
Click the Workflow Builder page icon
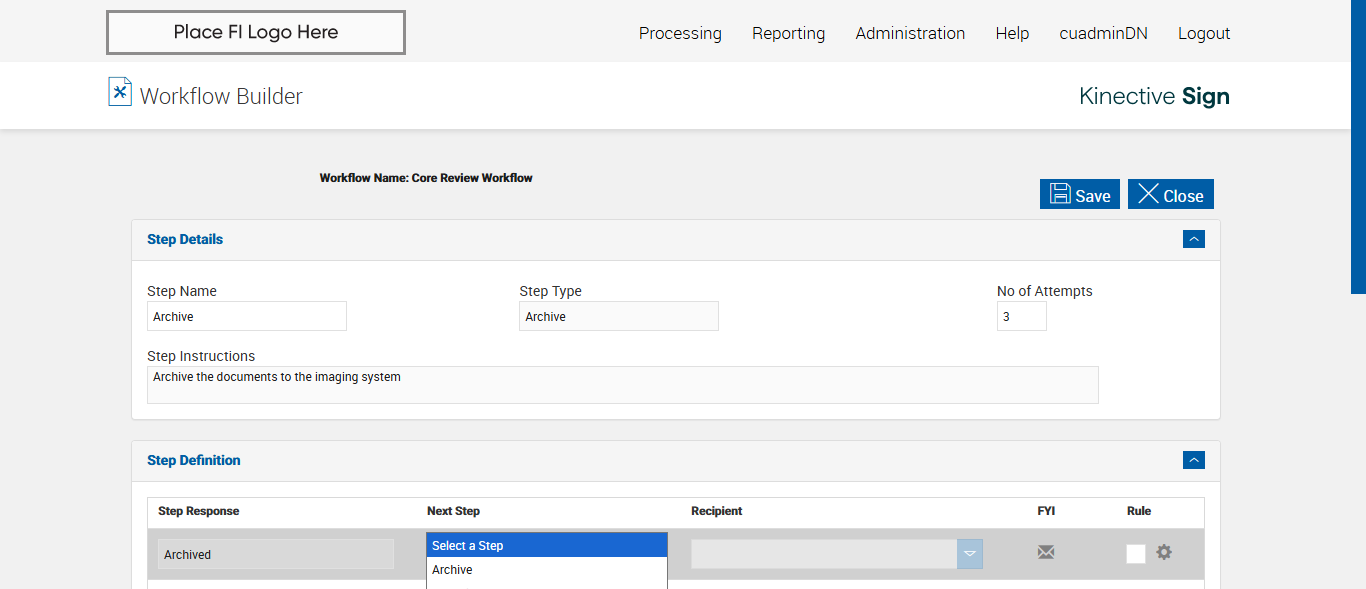[x=120, y=92]
